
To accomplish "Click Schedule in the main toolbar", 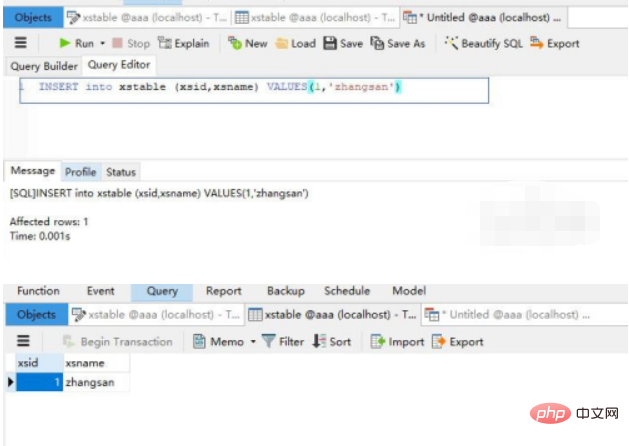I will [347, 291].
